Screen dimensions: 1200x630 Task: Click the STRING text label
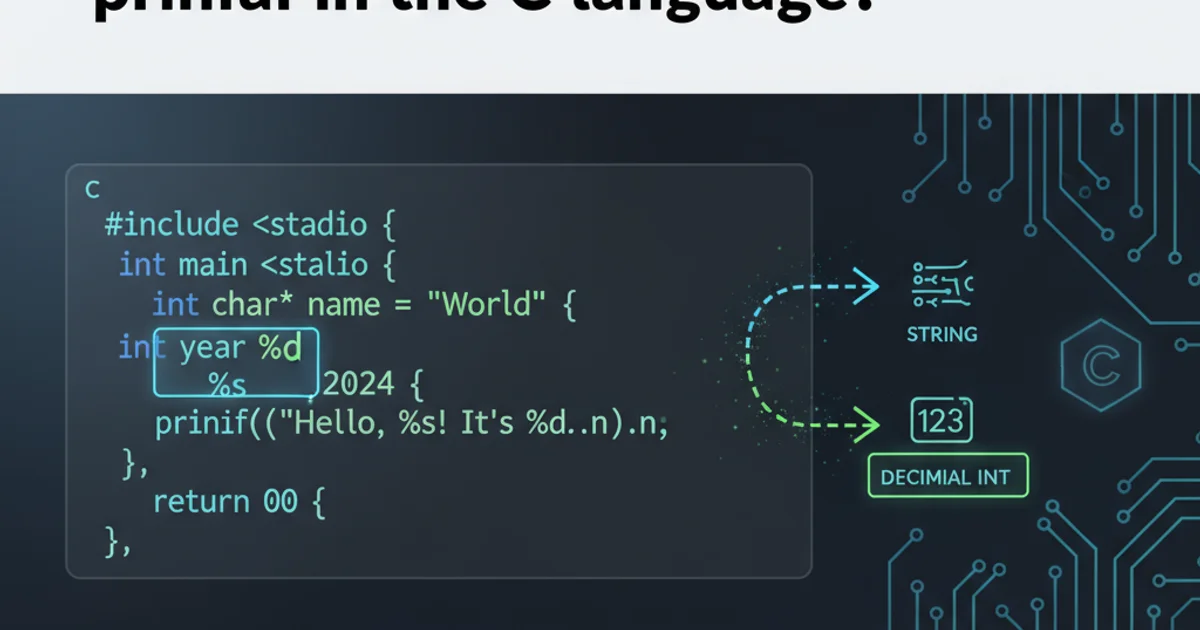[x=942, y=334]
